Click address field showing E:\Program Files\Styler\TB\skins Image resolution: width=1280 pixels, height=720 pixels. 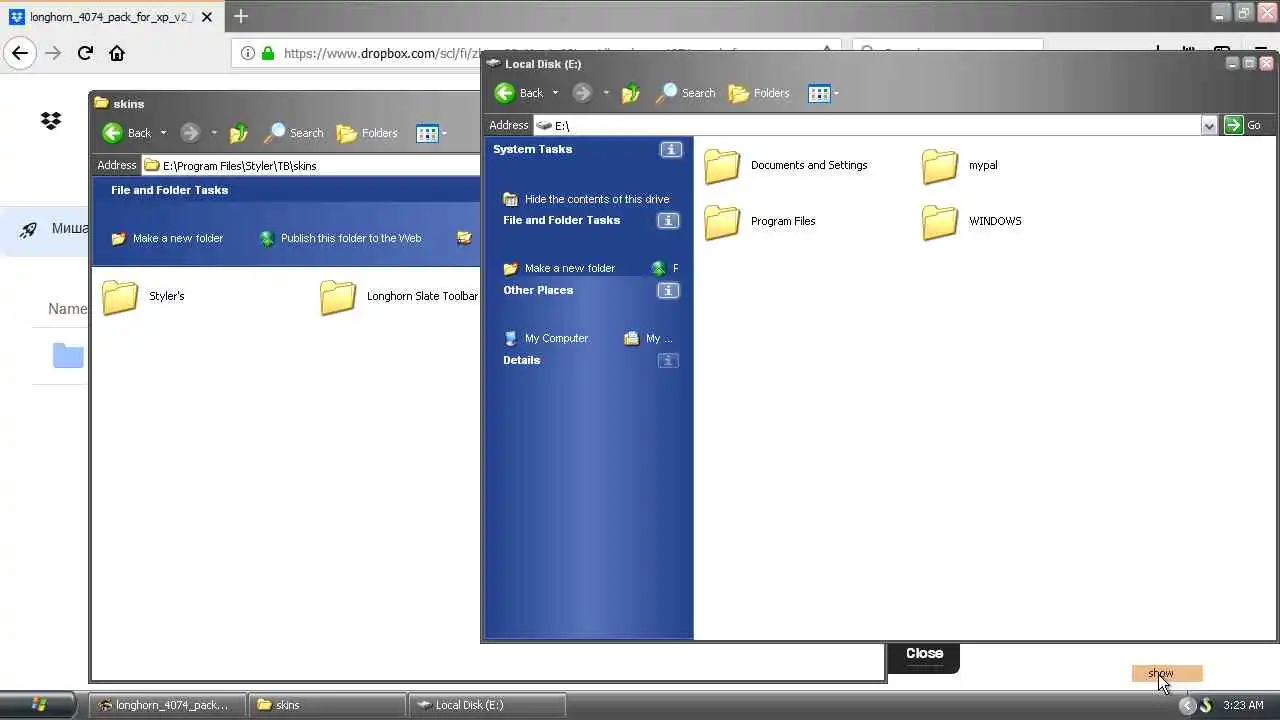click(311, 165)
